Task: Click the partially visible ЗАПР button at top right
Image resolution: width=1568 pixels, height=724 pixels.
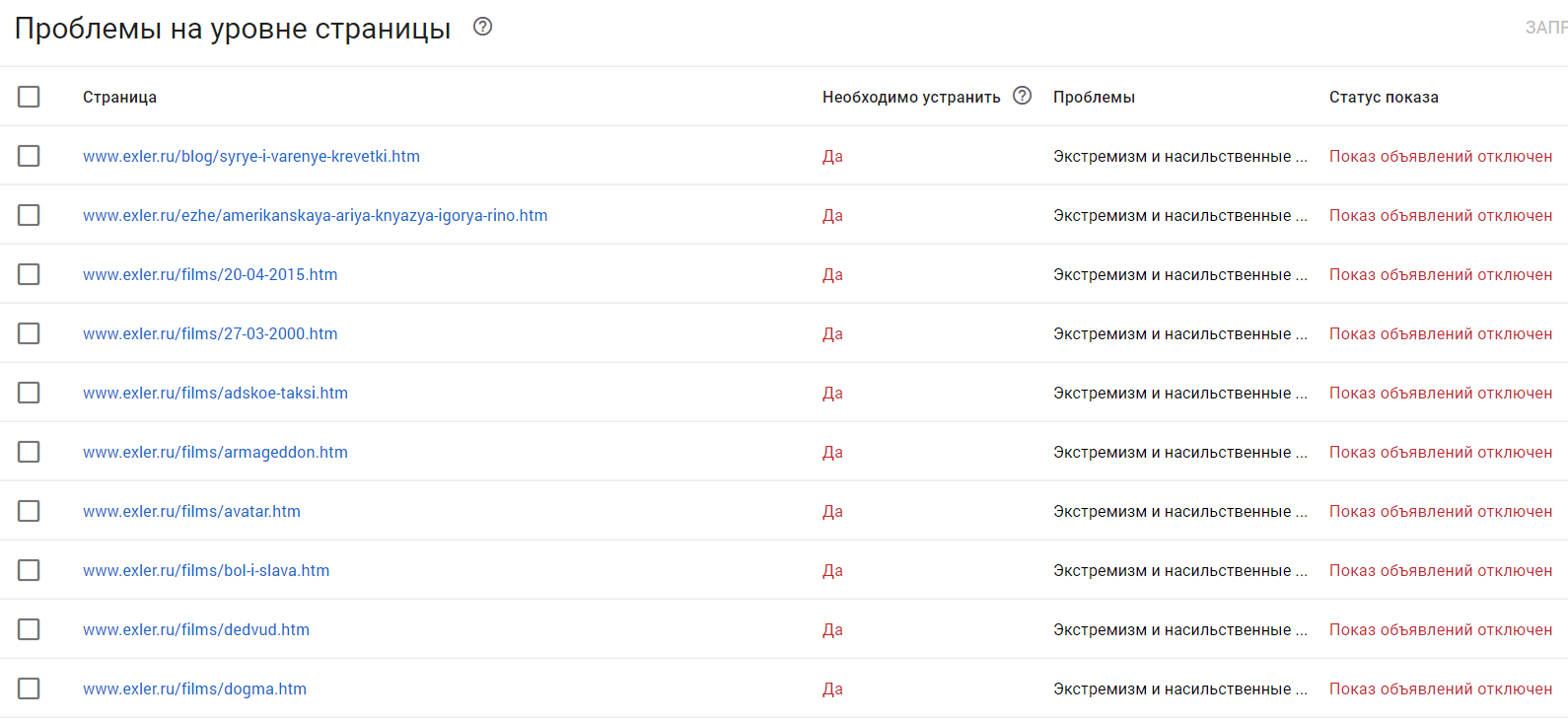Action: 1545,28
